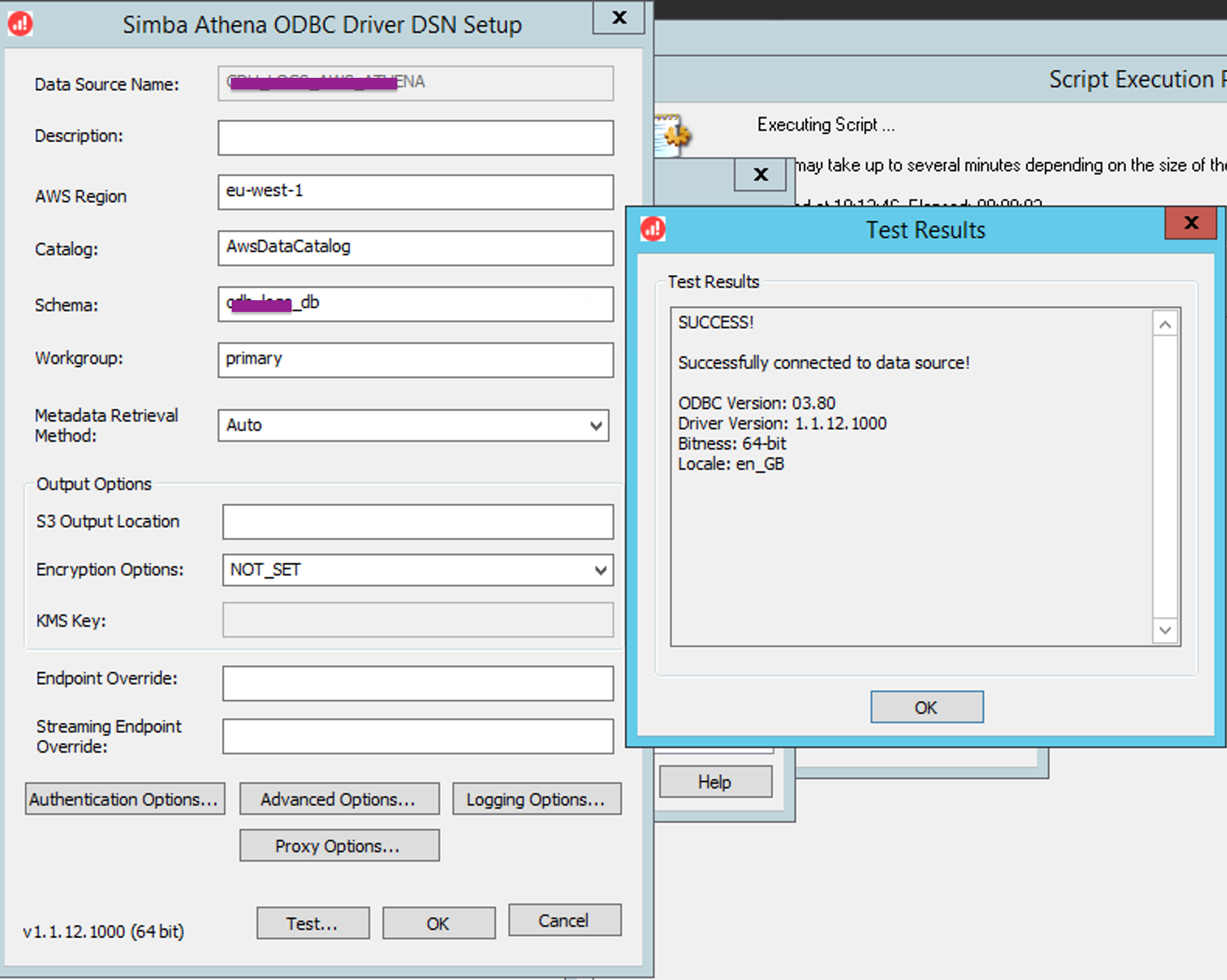Open Advanced Options settings

coord(339,799)
